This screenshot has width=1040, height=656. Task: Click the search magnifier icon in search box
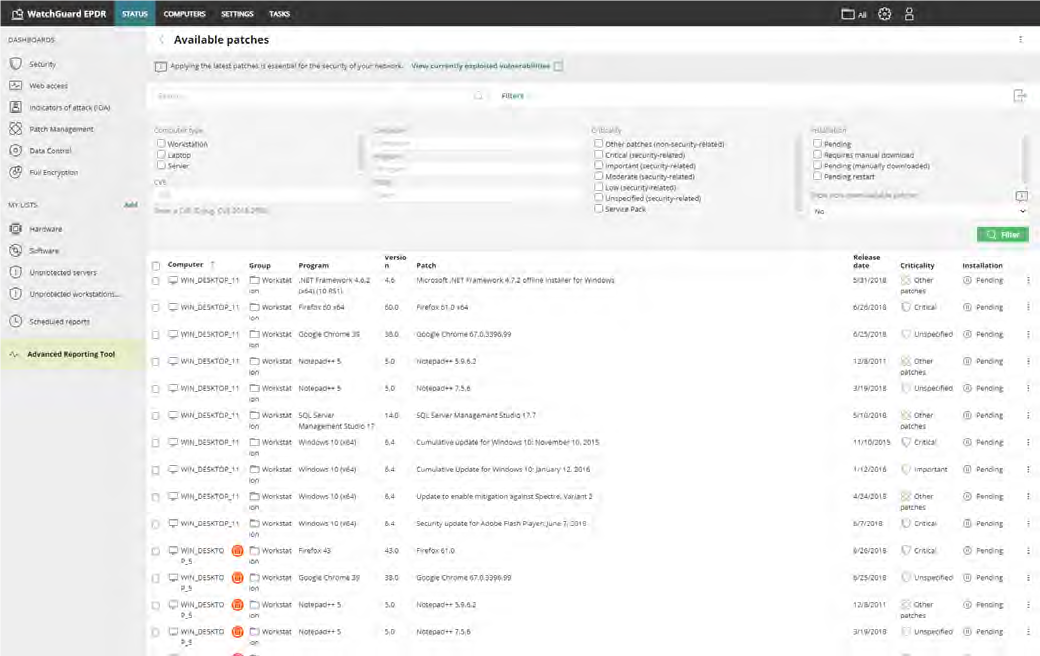[x=478, y=96]
